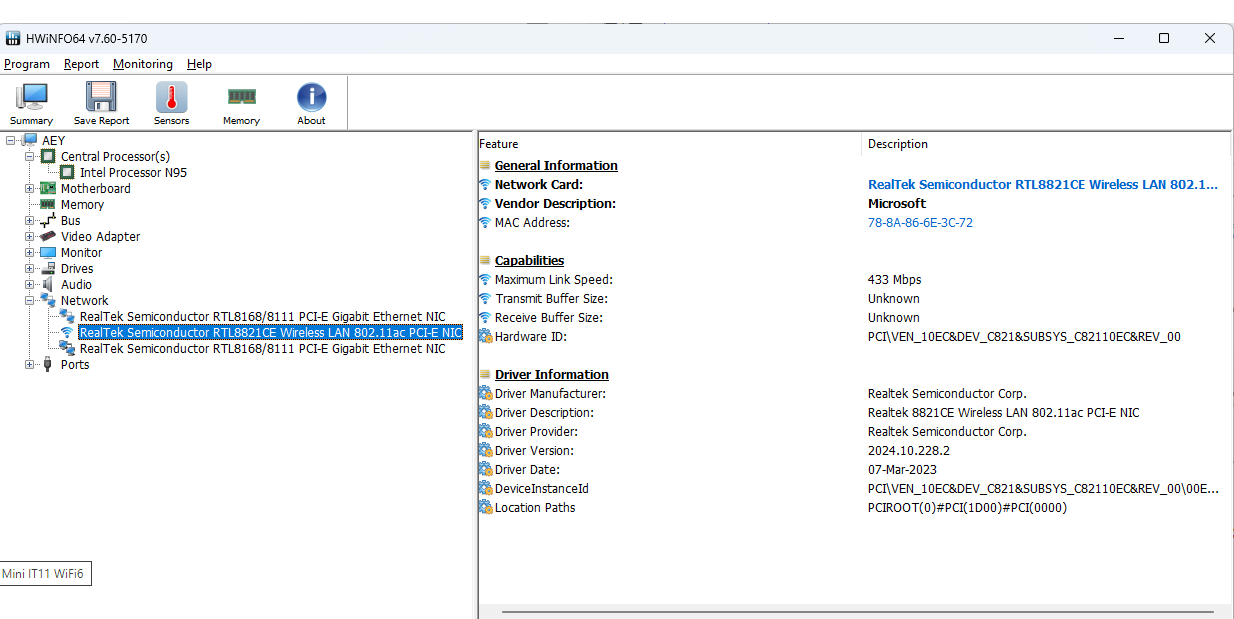Expand the Bus node
Viewport: 1234px width, 619px height.
pyautogui.click(x=29, y=221)
